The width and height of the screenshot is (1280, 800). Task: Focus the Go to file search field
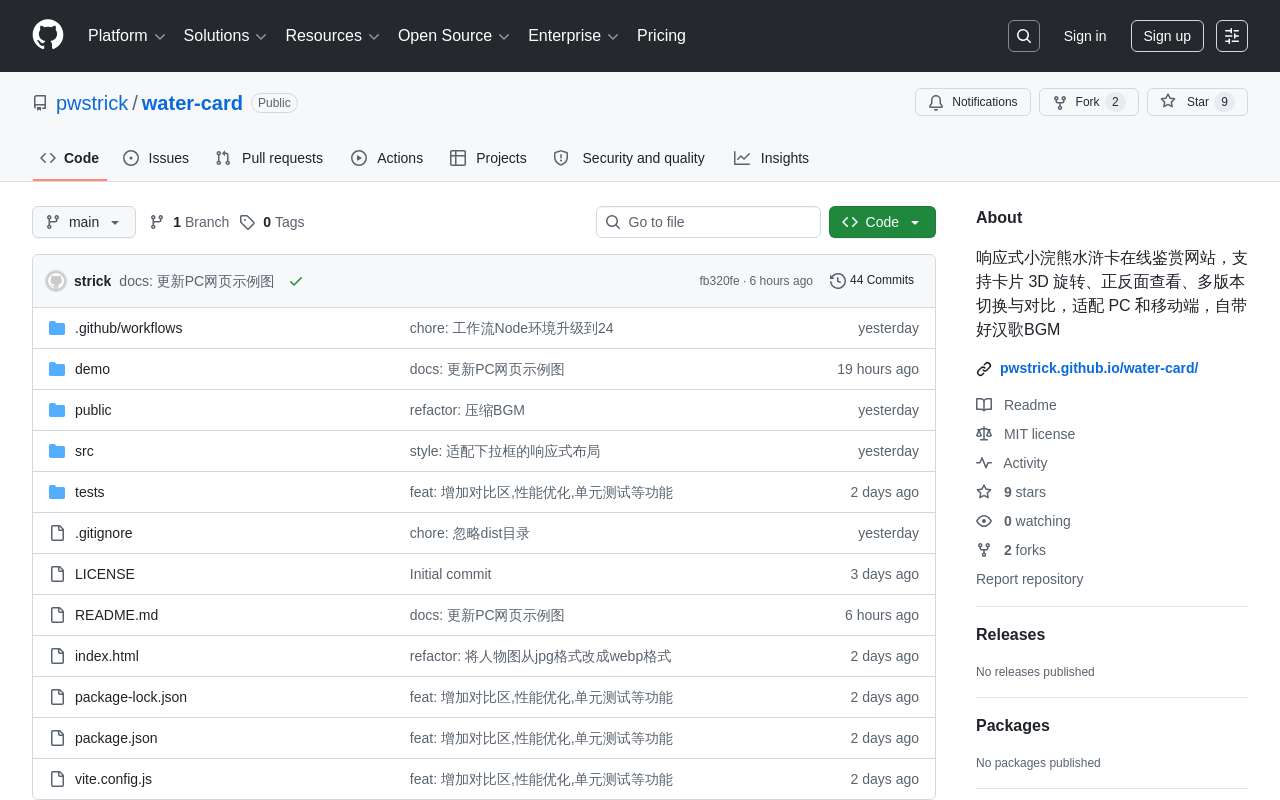[708, 222]
